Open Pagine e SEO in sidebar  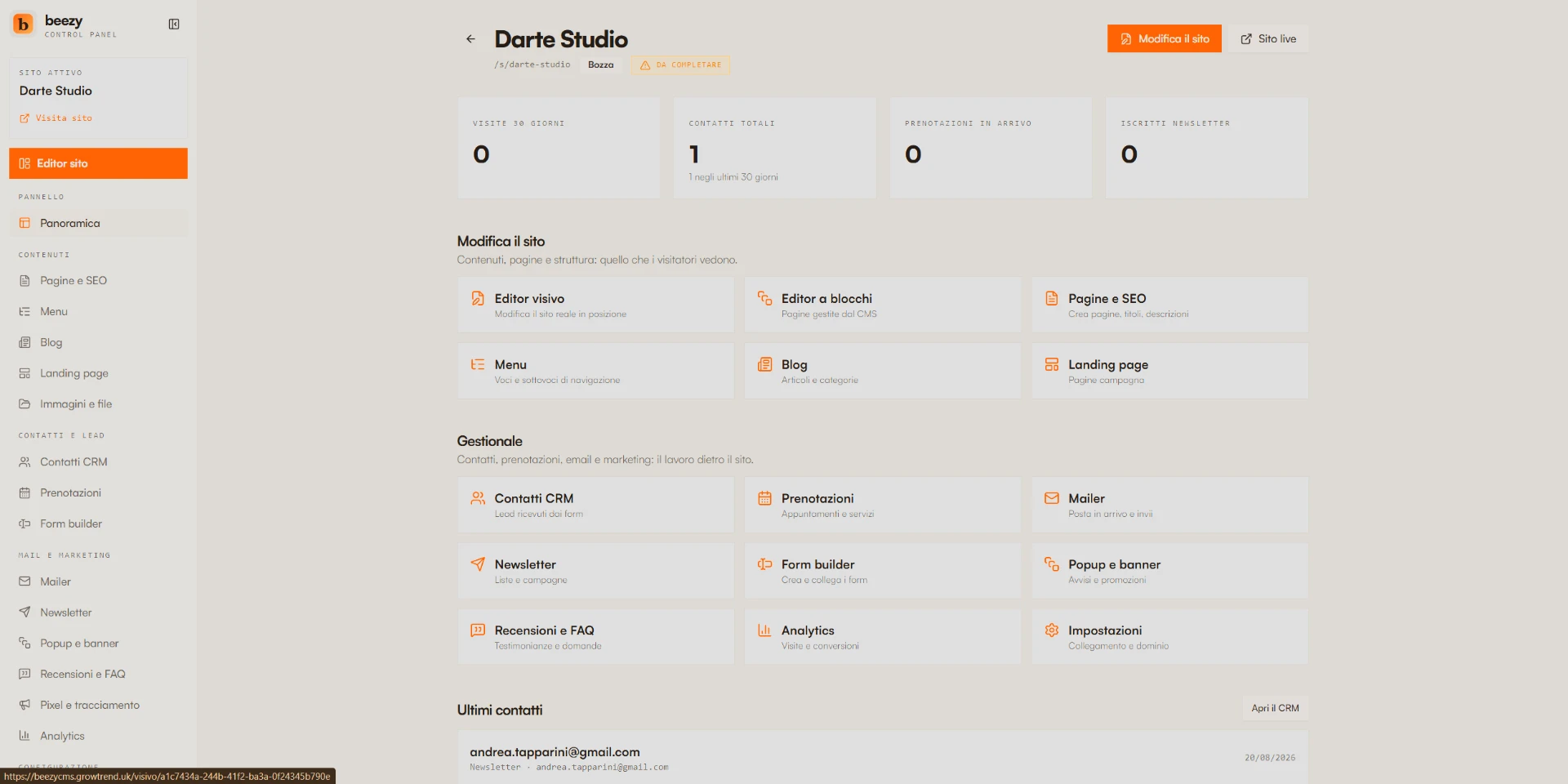pos(98,281)
